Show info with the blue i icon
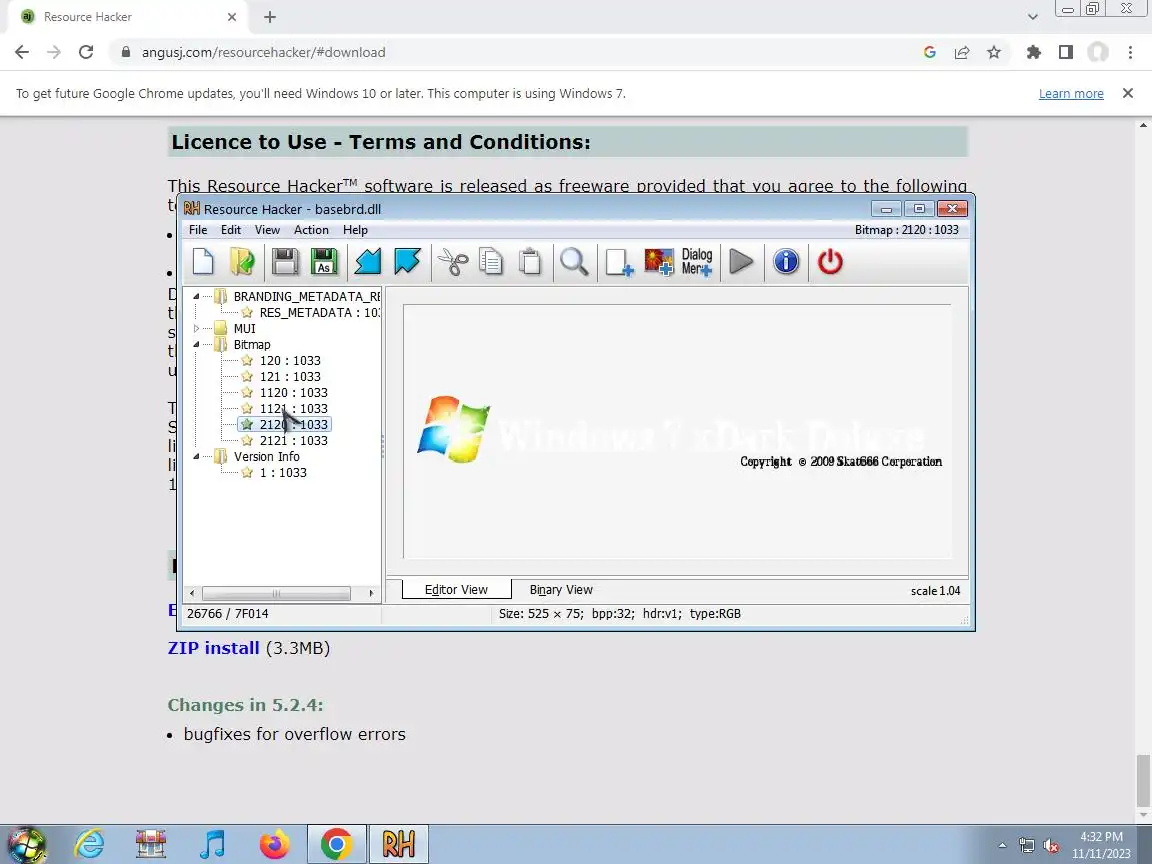Viewport: 1152px width, 864px height. (785, 262)
